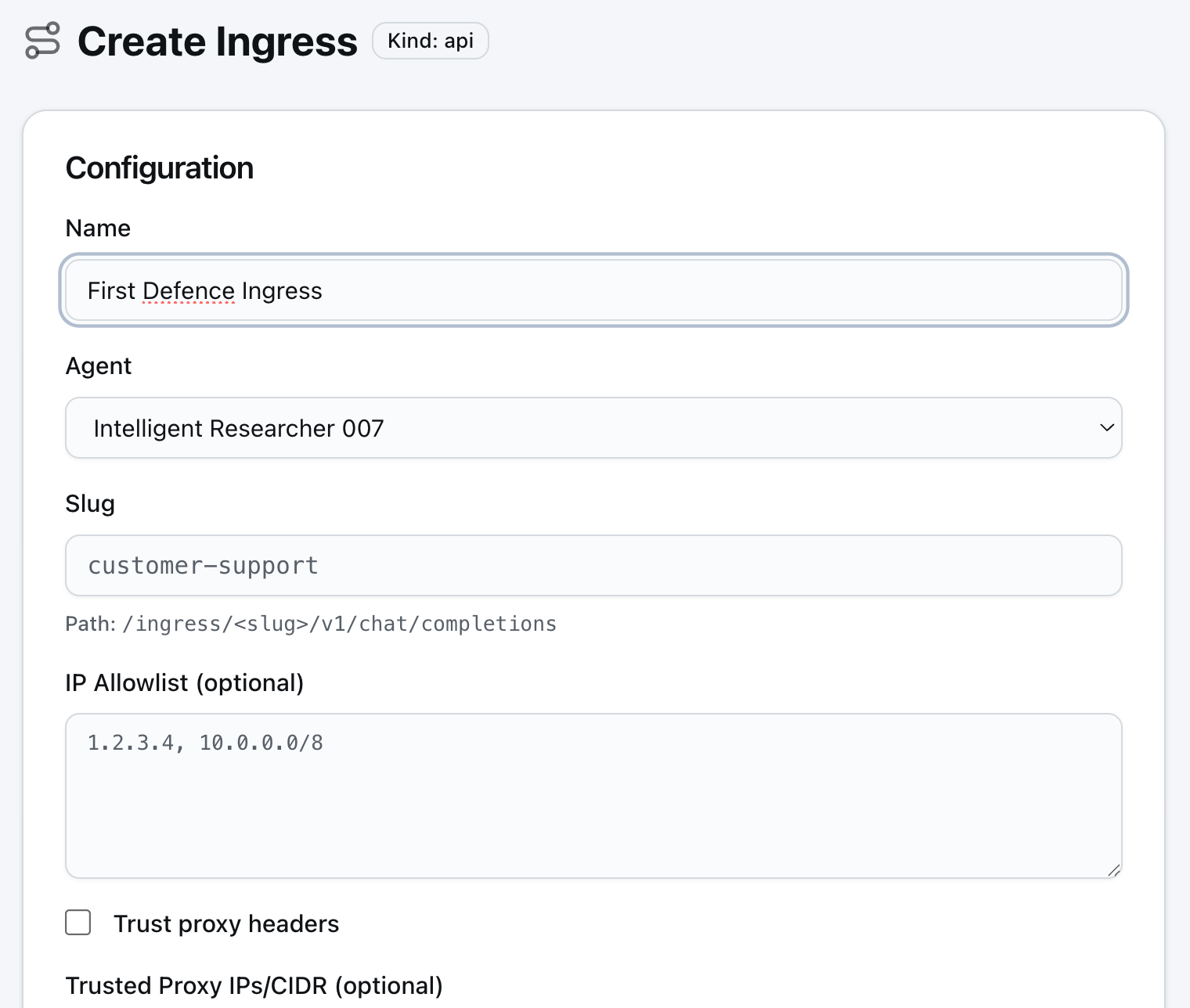This screenshot has width=1190, height=1008.
Task: Click the Path hint text under Slug
Action: (311, 624)
